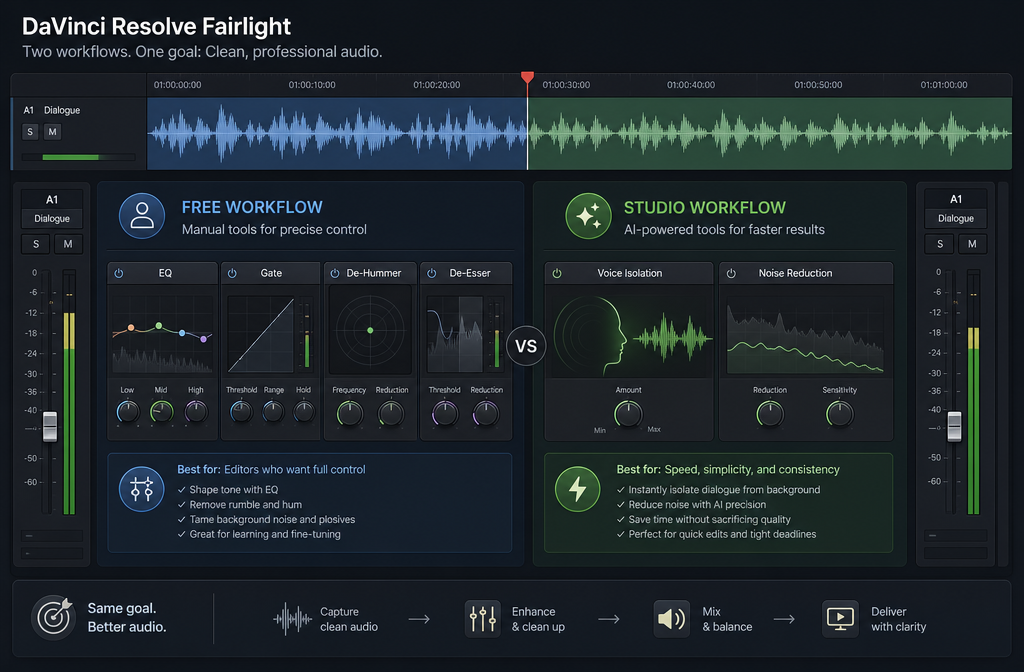Solo A1 in the right mixer strip
The width and height of the screenshot is (1024, 672).
[940, 244]
